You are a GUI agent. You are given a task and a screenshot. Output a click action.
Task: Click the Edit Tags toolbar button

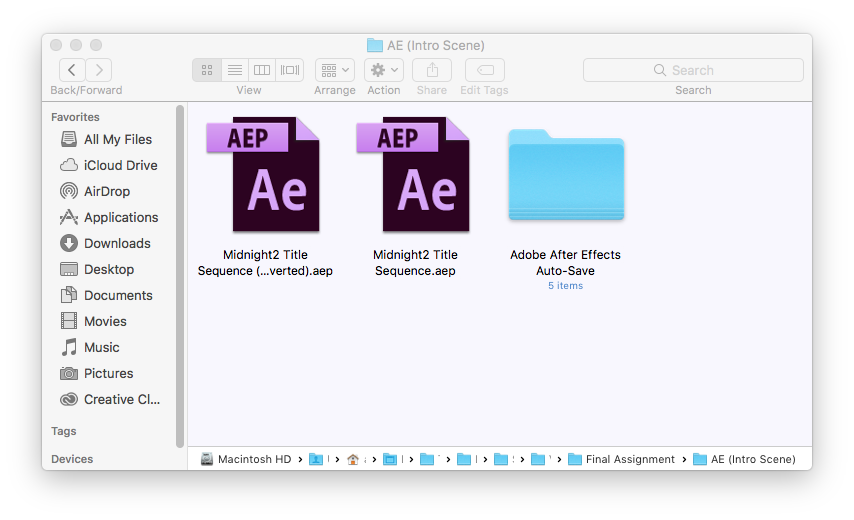[x=485, y=70]
